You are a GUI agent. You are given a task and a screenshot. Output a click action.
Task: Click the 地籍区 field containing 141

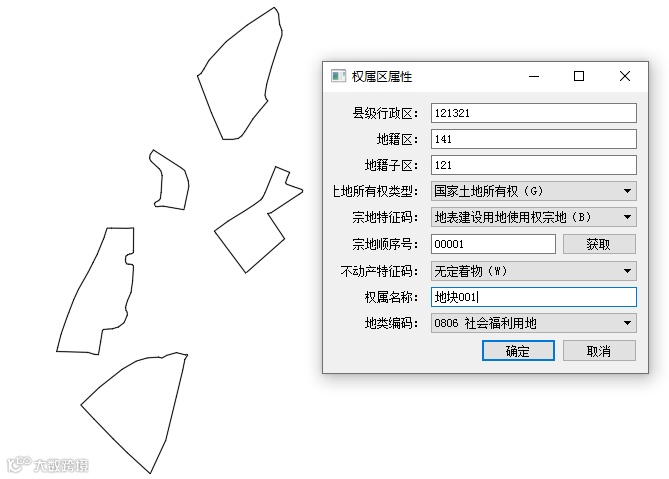pyautogui.click(x=534, y=139)
